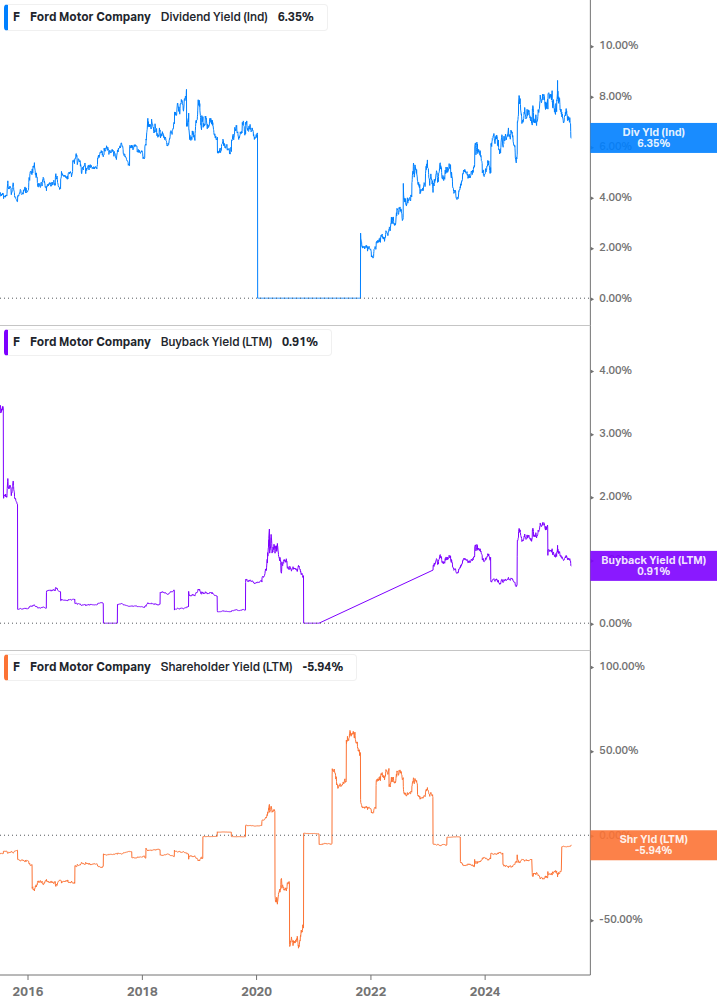Screen dimensions: 717x1005
Task: Click the 0.00% label on buyback yield axis
Action: (615, 623)
